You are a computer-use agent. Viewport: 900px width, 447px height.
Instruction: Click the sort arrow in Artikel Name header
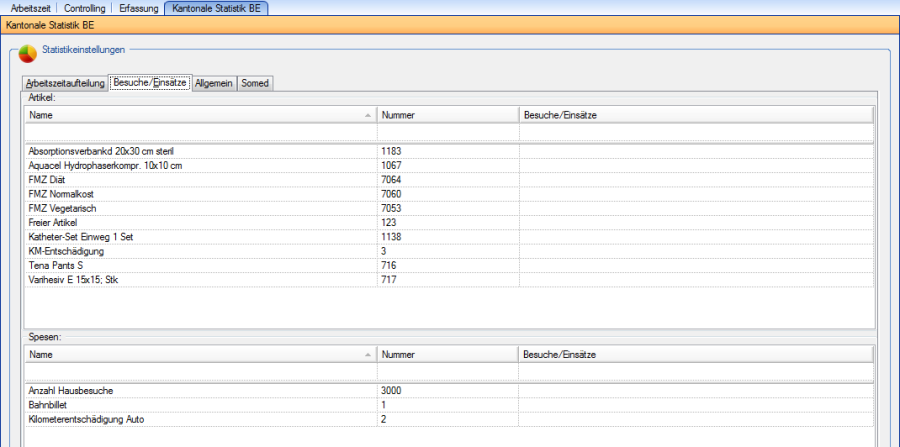click(368, 115)
